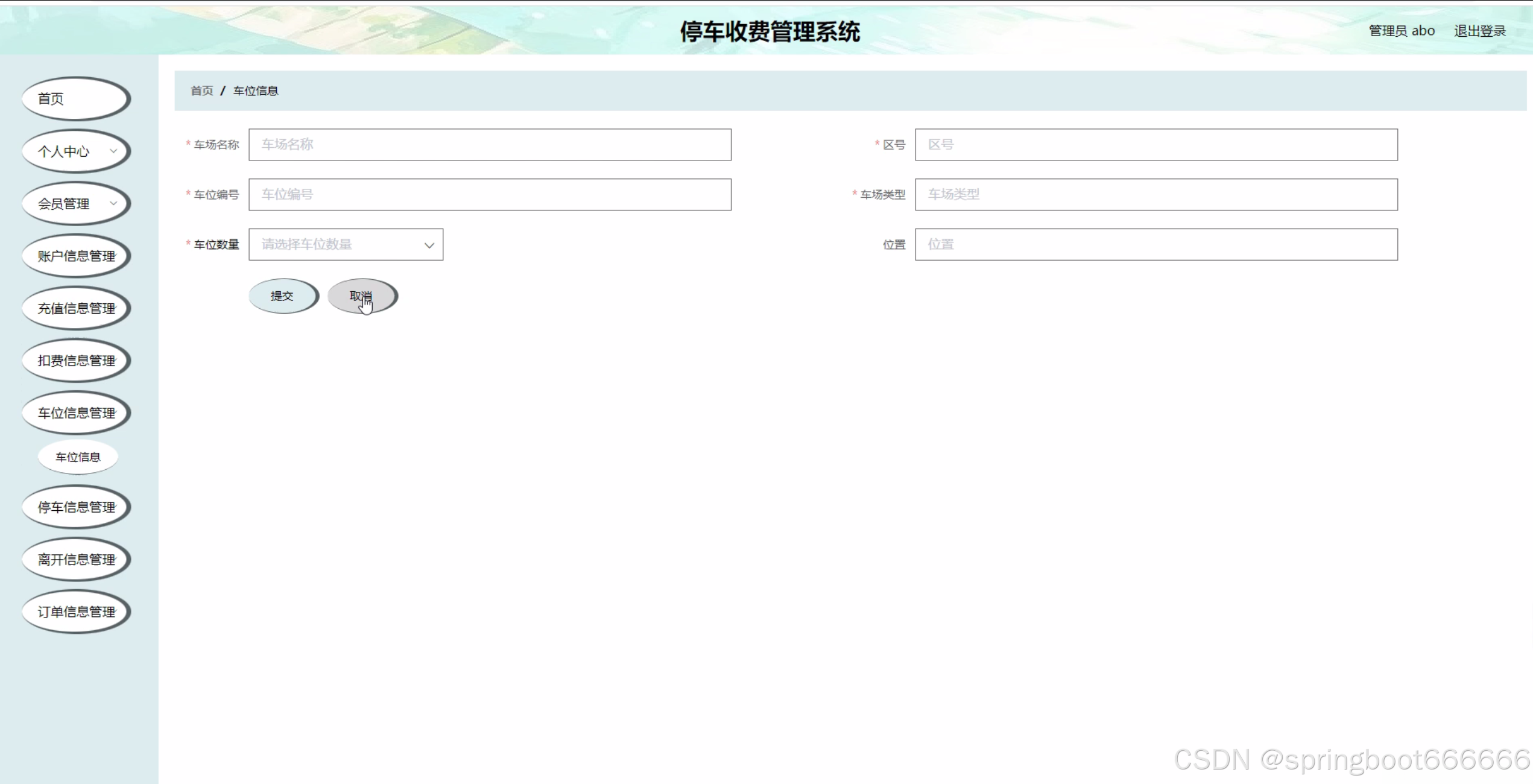
Task: Open 离开信息管理 sidebar menu
Action: (x=75, y=560)
